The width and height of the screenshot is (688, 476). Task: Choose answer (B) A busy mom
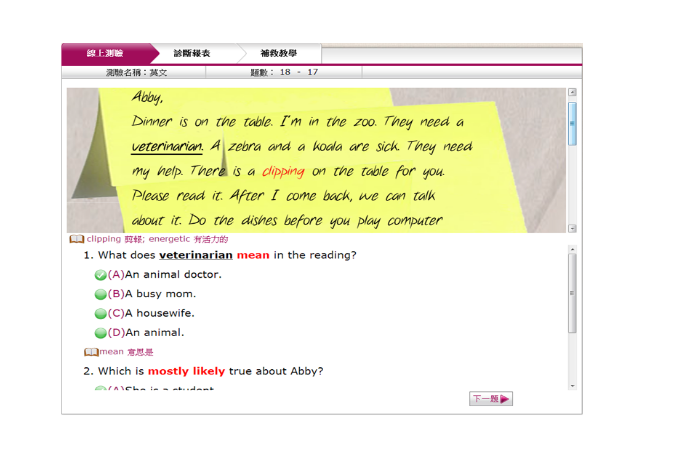101,294
